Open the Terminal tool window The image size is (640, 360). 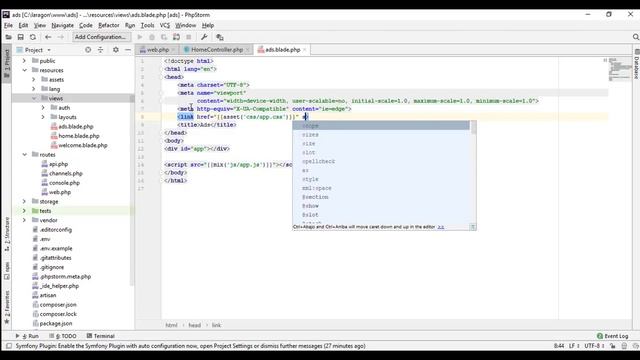click(100, 336)
